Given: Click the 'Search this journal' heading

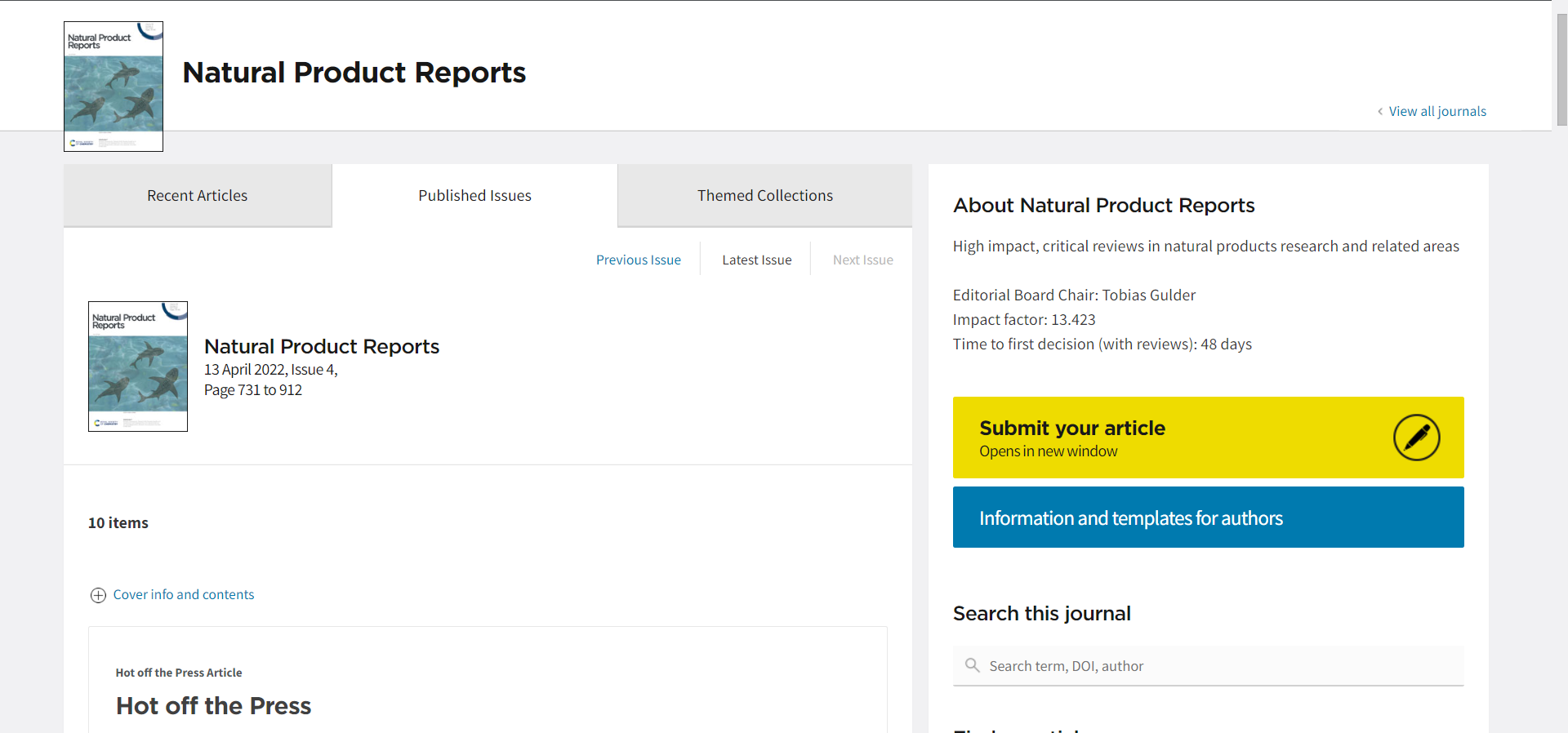Looking at the screenshot, I should point(1042,613).
